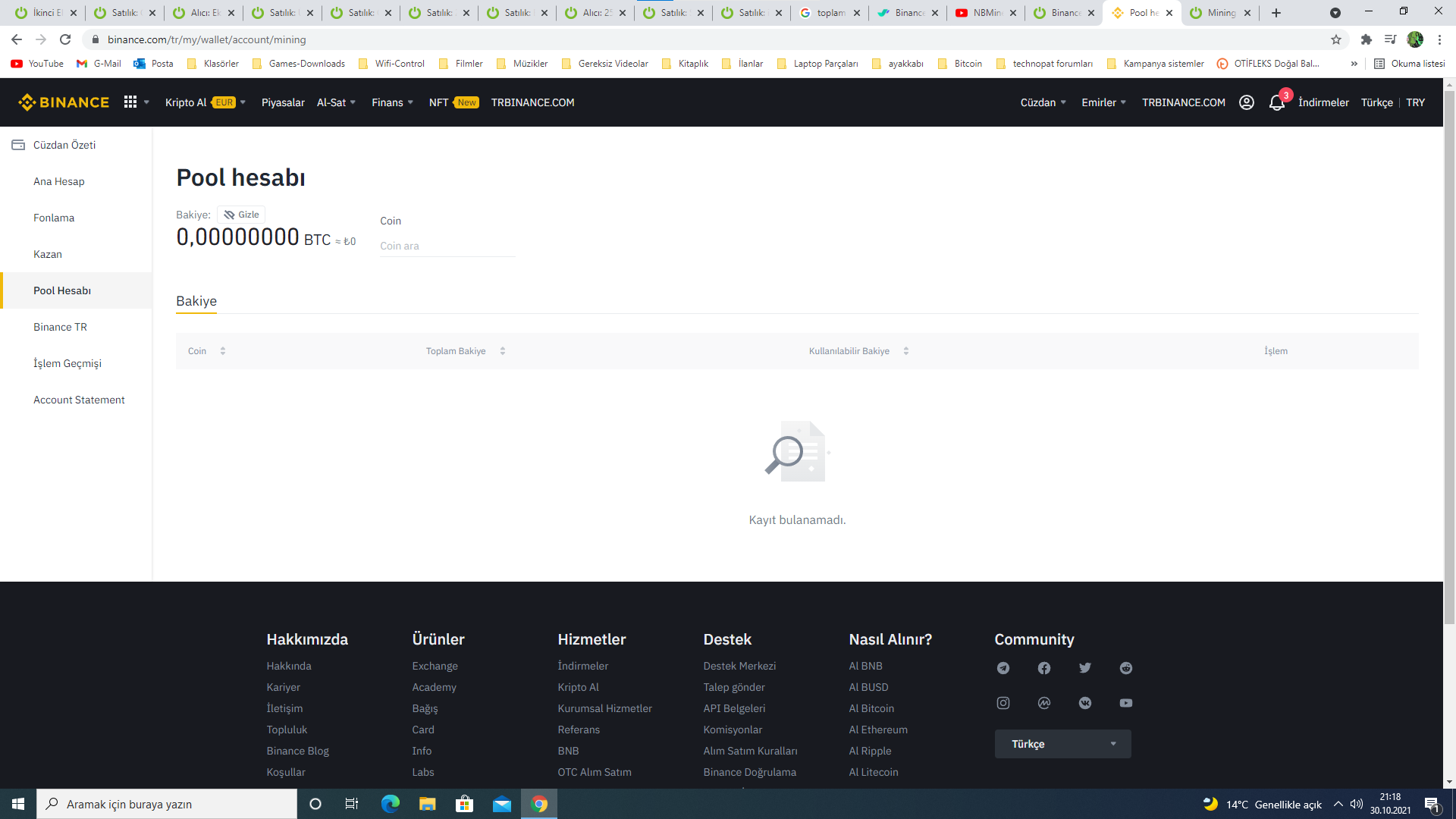
Task: Open Reddit community icon in footer
Action: pyautogui.click(x=1126, y=668)
